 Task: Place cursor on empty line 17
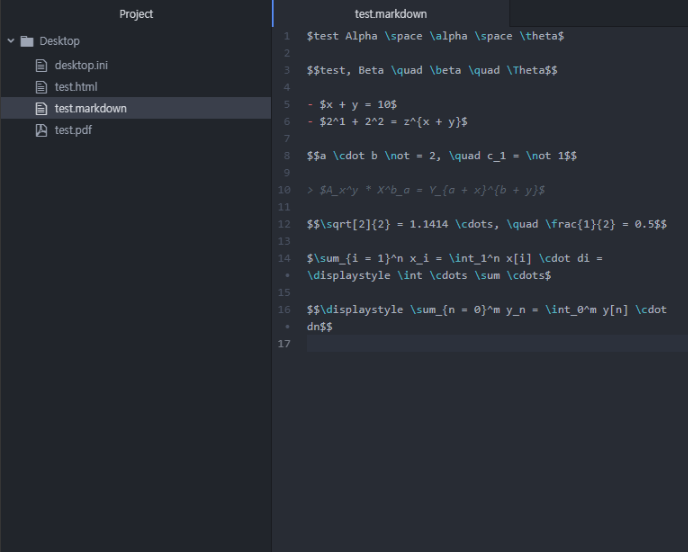(x=497, y=344)
